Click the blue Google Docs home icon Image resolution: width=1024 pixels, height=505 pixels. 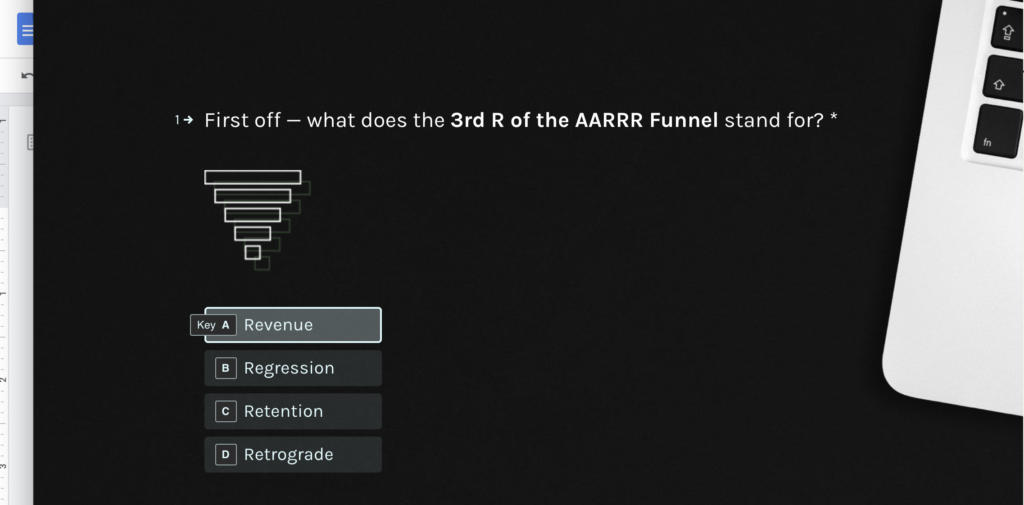25,29
